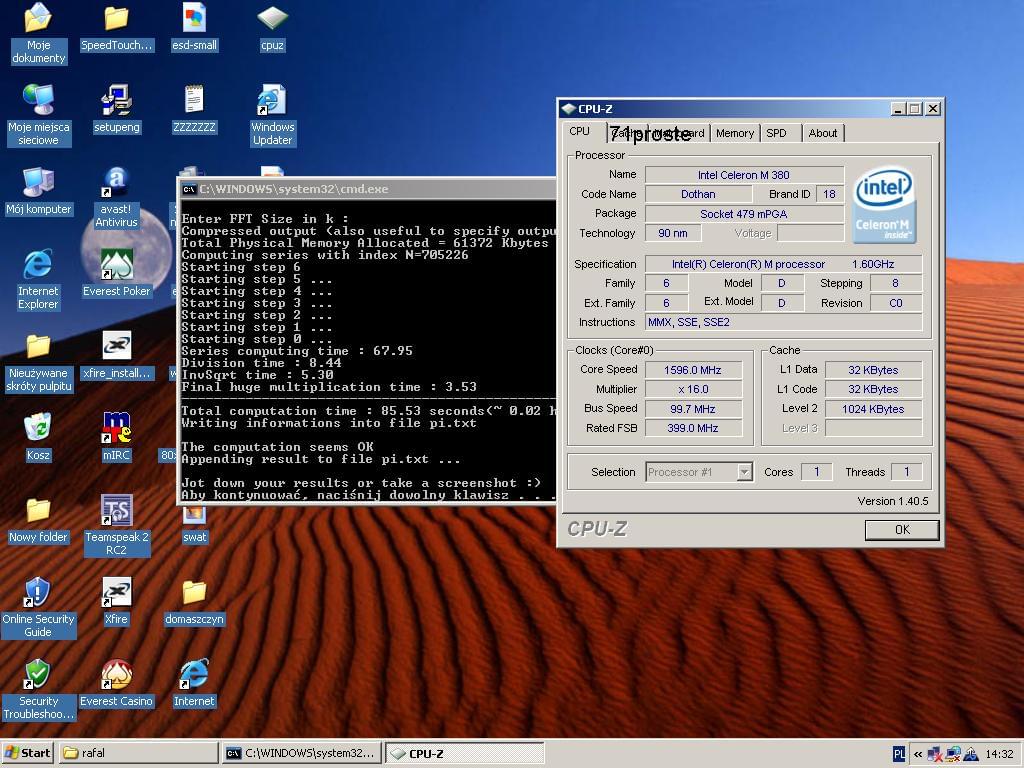1024x768 pixels.
Task: Open the Kosz recycle bin
Action: pos(38,436)
